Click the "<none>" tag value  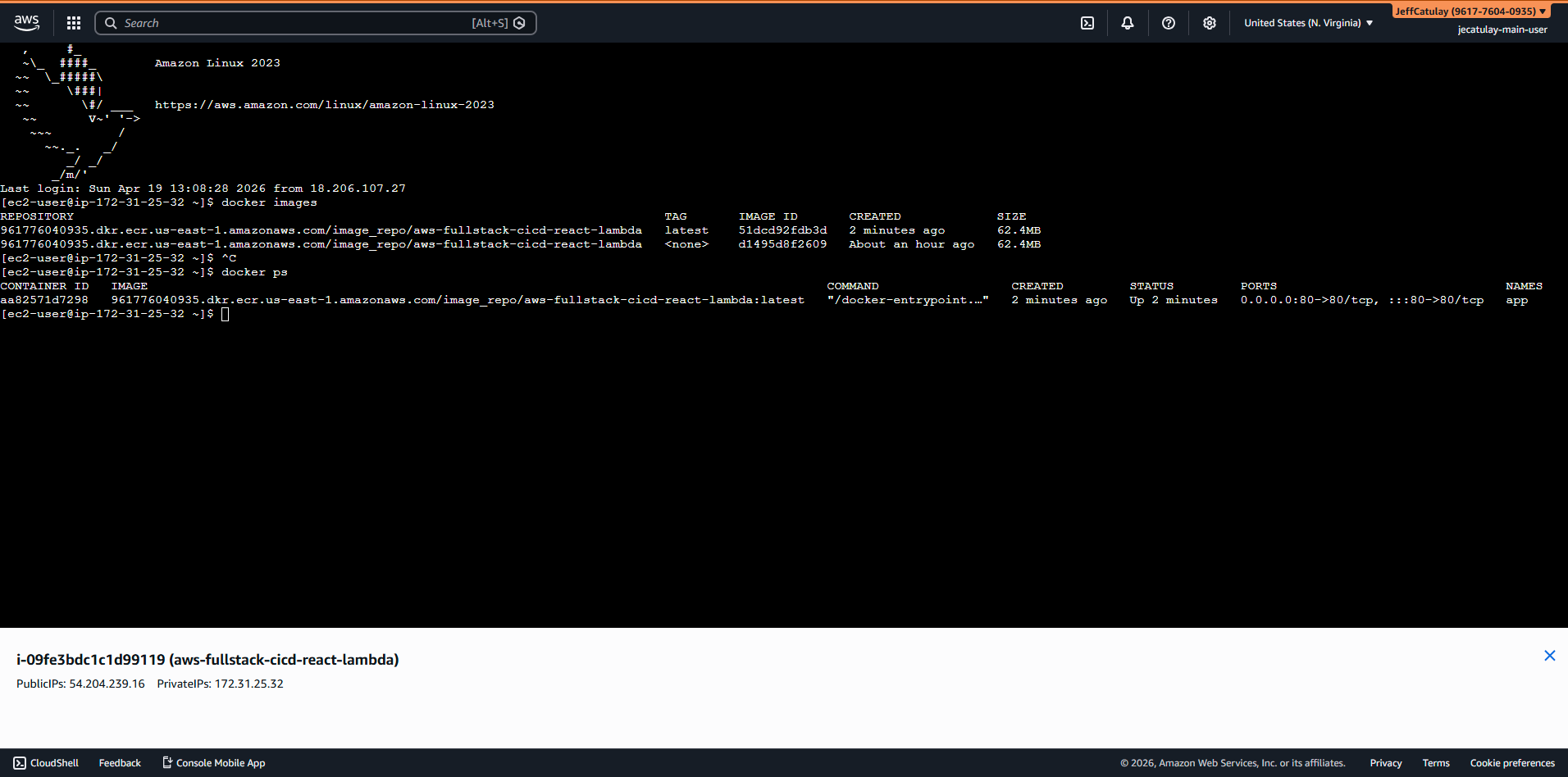pos(686,244)
